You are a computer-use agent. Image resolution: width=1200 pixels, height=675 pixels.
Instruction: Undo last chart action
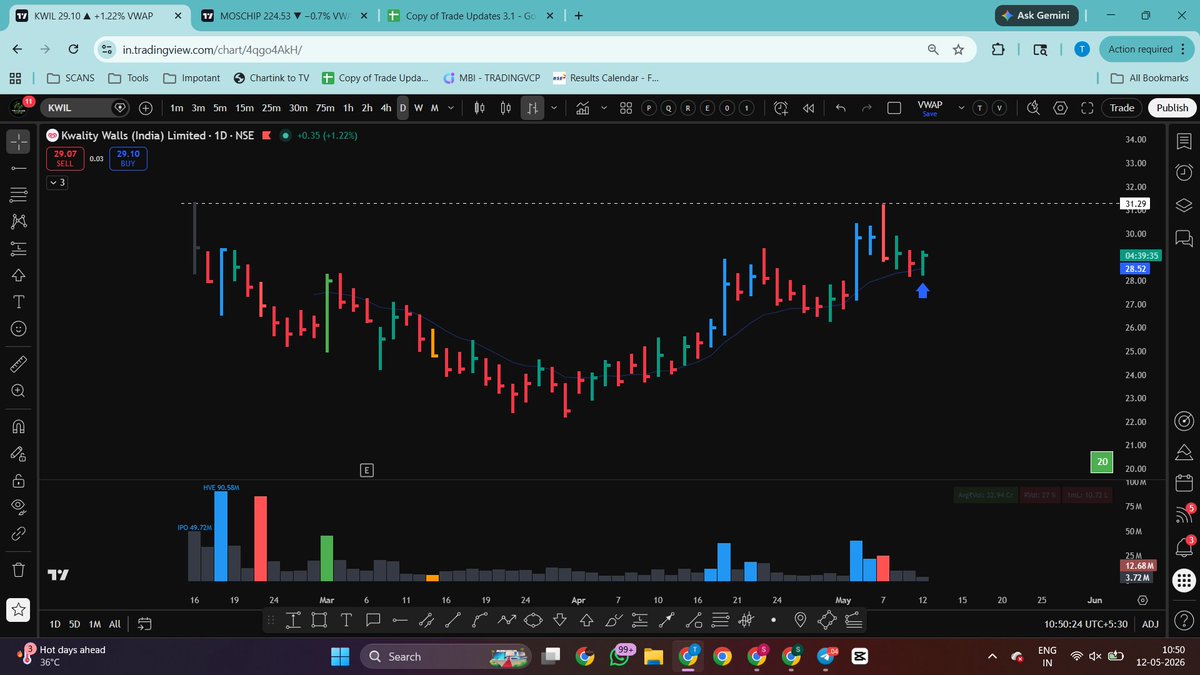tap(840, 108)
